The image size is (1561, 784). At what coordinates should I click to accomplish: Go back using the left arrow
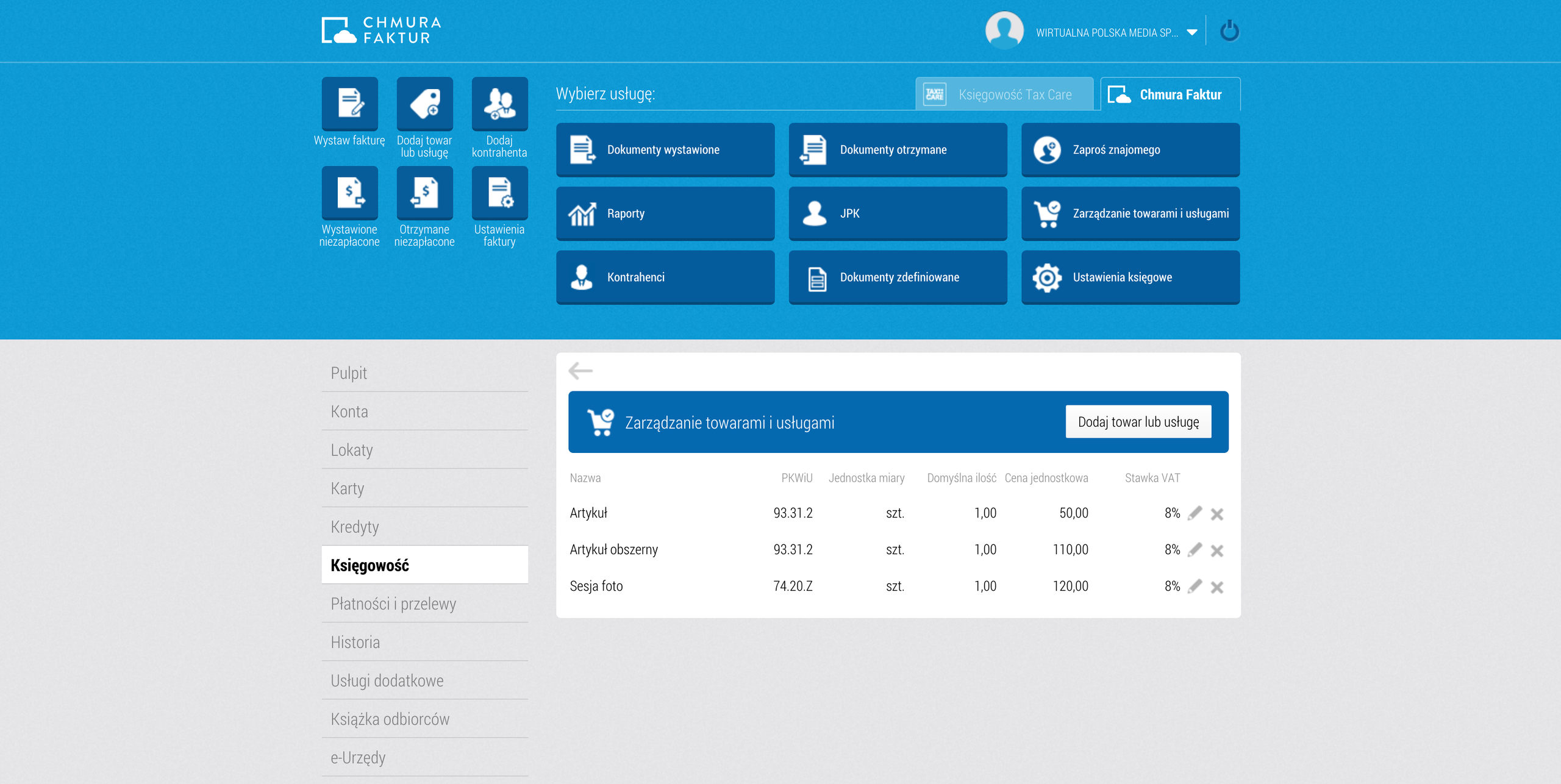580,371
